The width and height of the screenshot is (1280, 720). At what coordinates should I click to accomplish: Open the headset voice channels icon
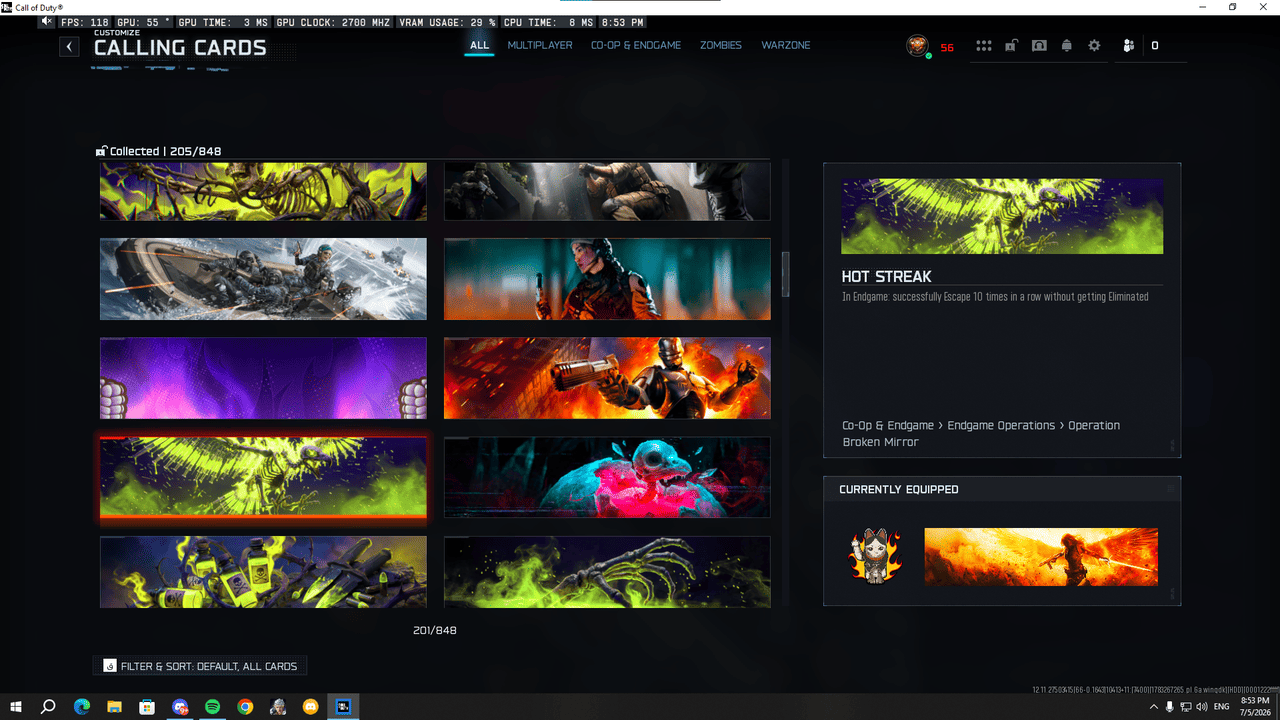[1039, 46]
